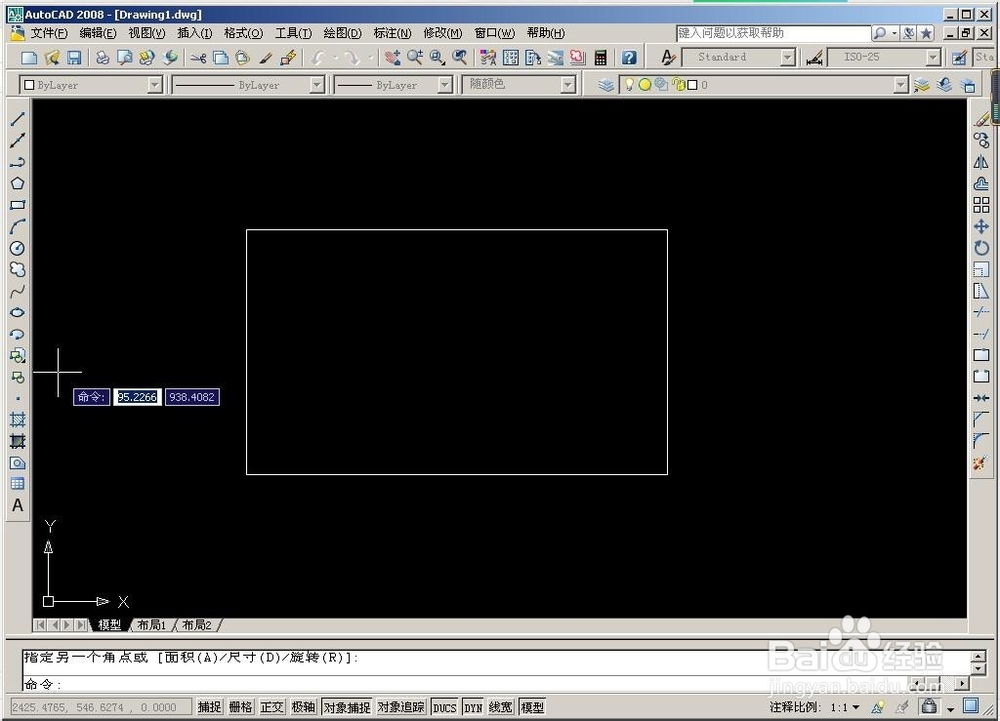Select the Hatch tool
Viewport: 1000px width, 721px height.
(17, 419)
